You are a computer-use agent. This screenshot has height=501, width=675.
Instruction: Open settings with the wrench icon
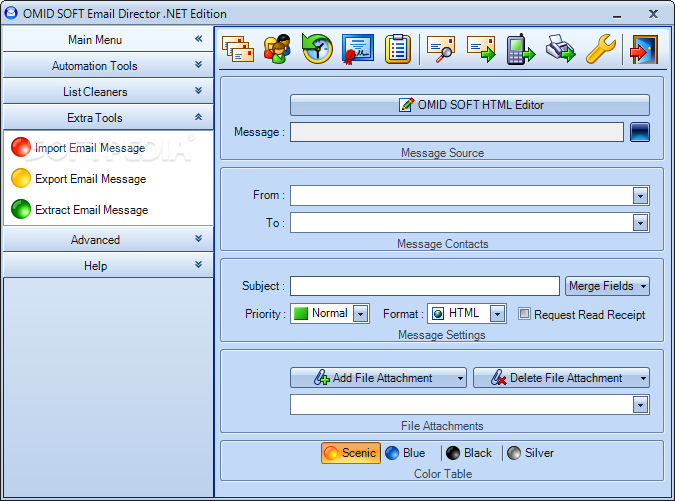point(601,49)
